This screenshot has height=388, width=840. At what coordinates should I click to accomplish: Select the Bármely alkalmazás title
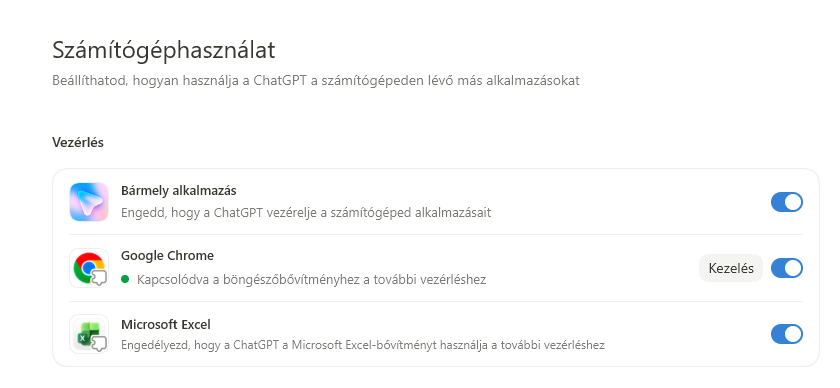click(x=178, y=191)
